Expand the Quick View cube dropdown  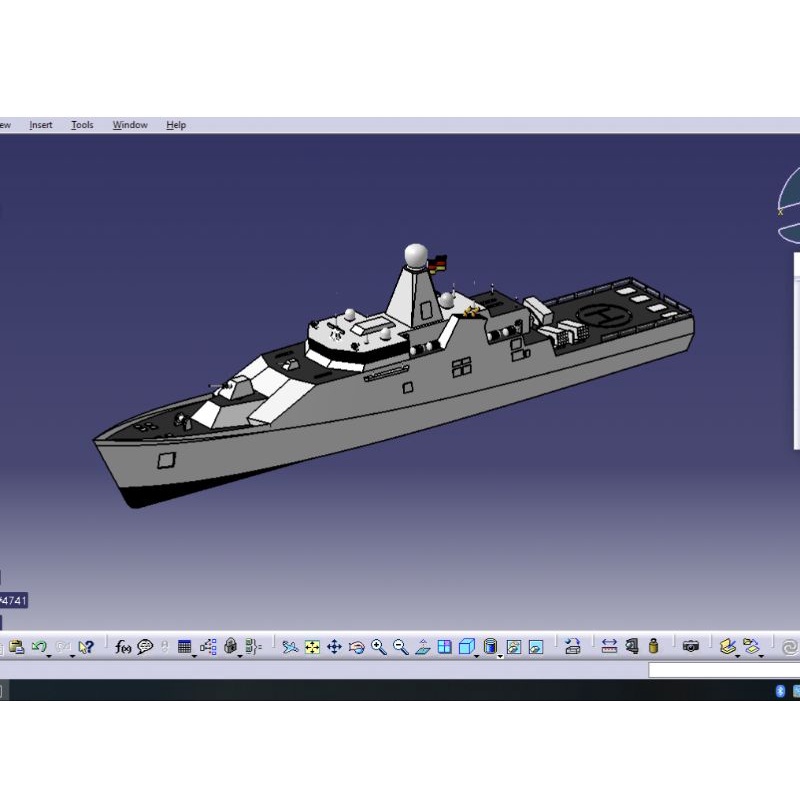477,656
